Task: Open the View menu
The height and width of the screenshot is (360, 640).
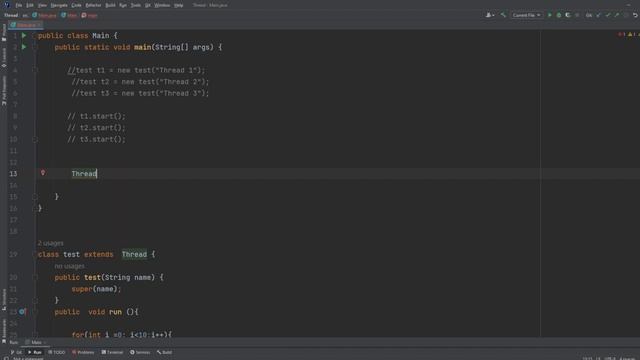Action: click(x=42, y=5)
